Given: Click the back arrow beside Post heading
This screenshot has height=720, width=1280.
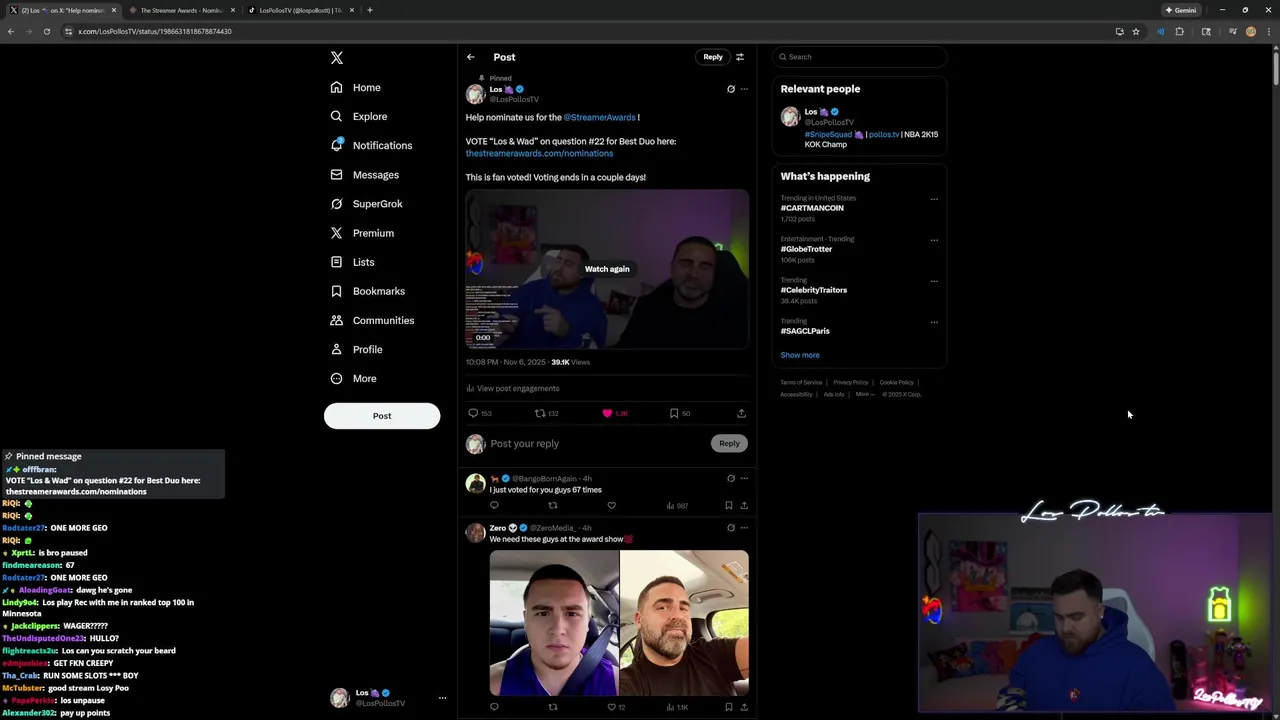Looking at the screenshot, I should point(471,57).
